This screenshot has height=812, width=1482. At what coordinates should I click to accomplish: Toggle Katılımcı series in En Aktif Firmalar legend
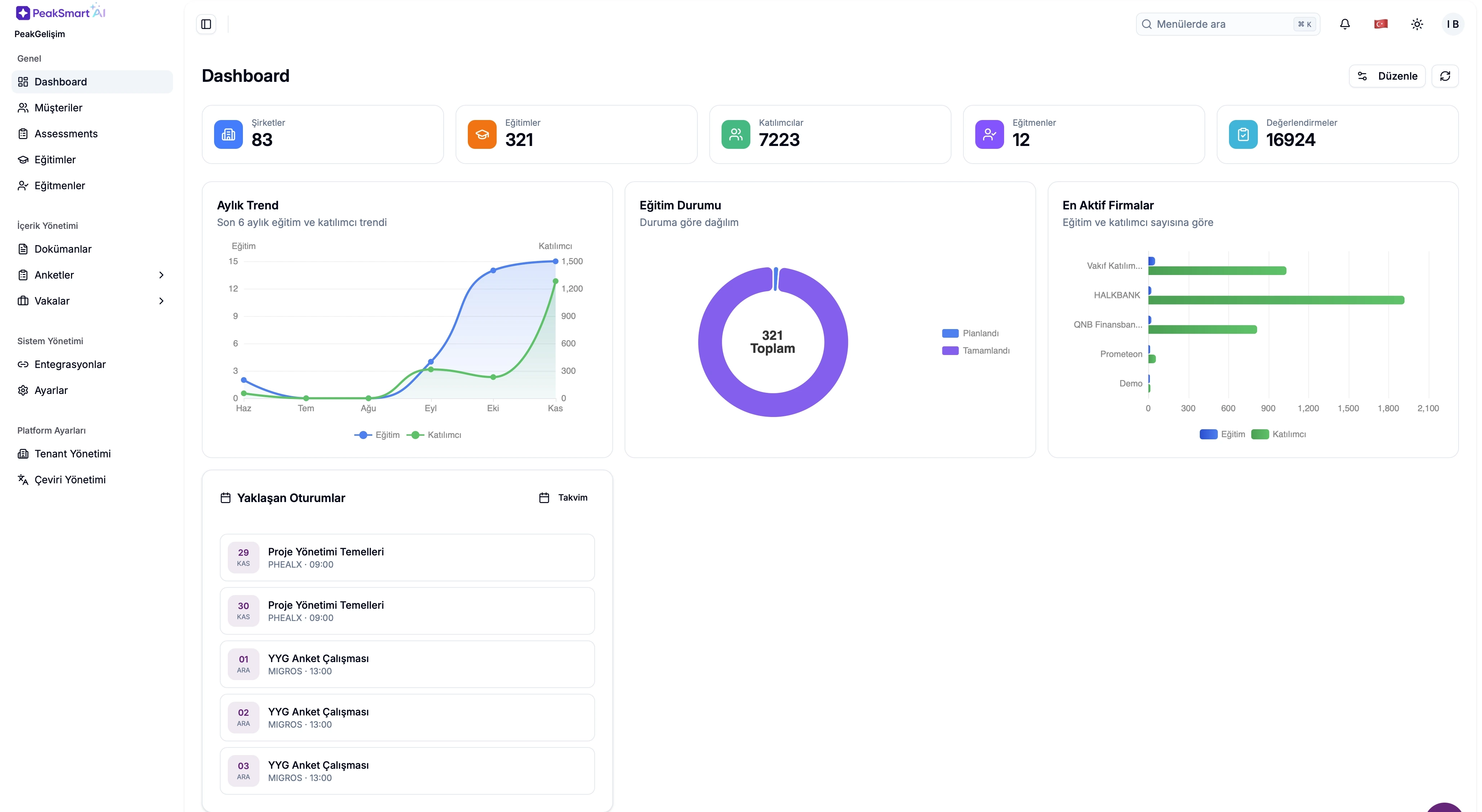[1279, 435]
